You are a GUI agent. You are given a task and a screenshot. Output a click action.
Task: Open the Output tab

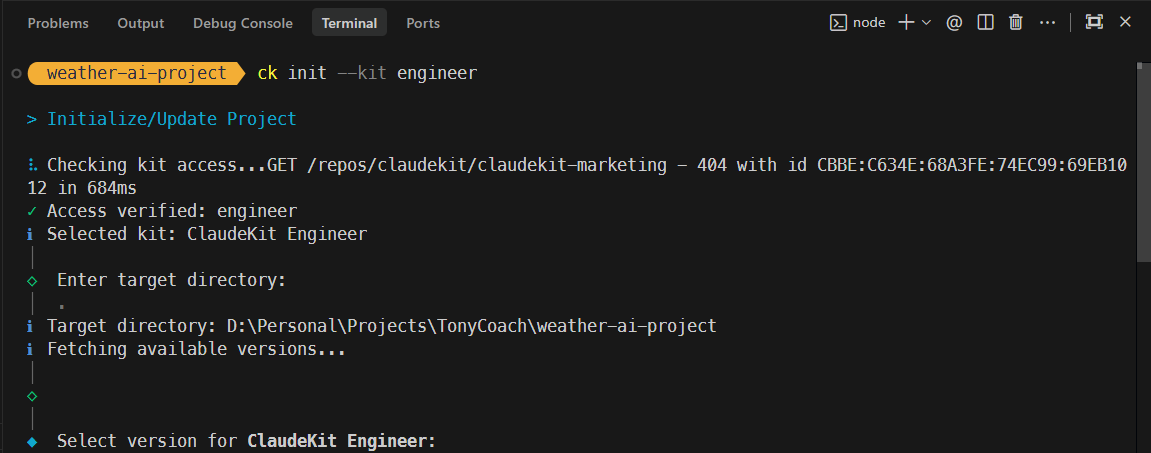point(141,23)
